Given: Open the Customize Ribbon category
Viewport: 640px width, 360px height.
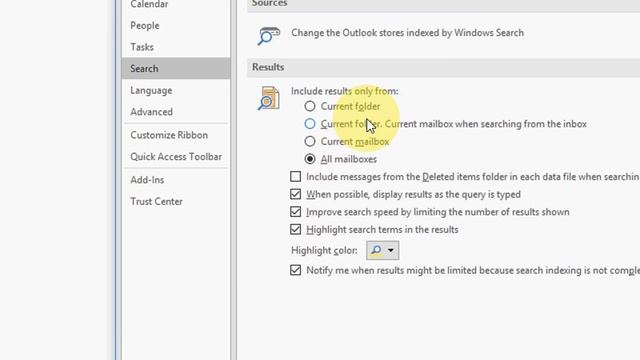Looking at the screenshot, I should click(176, 135).
